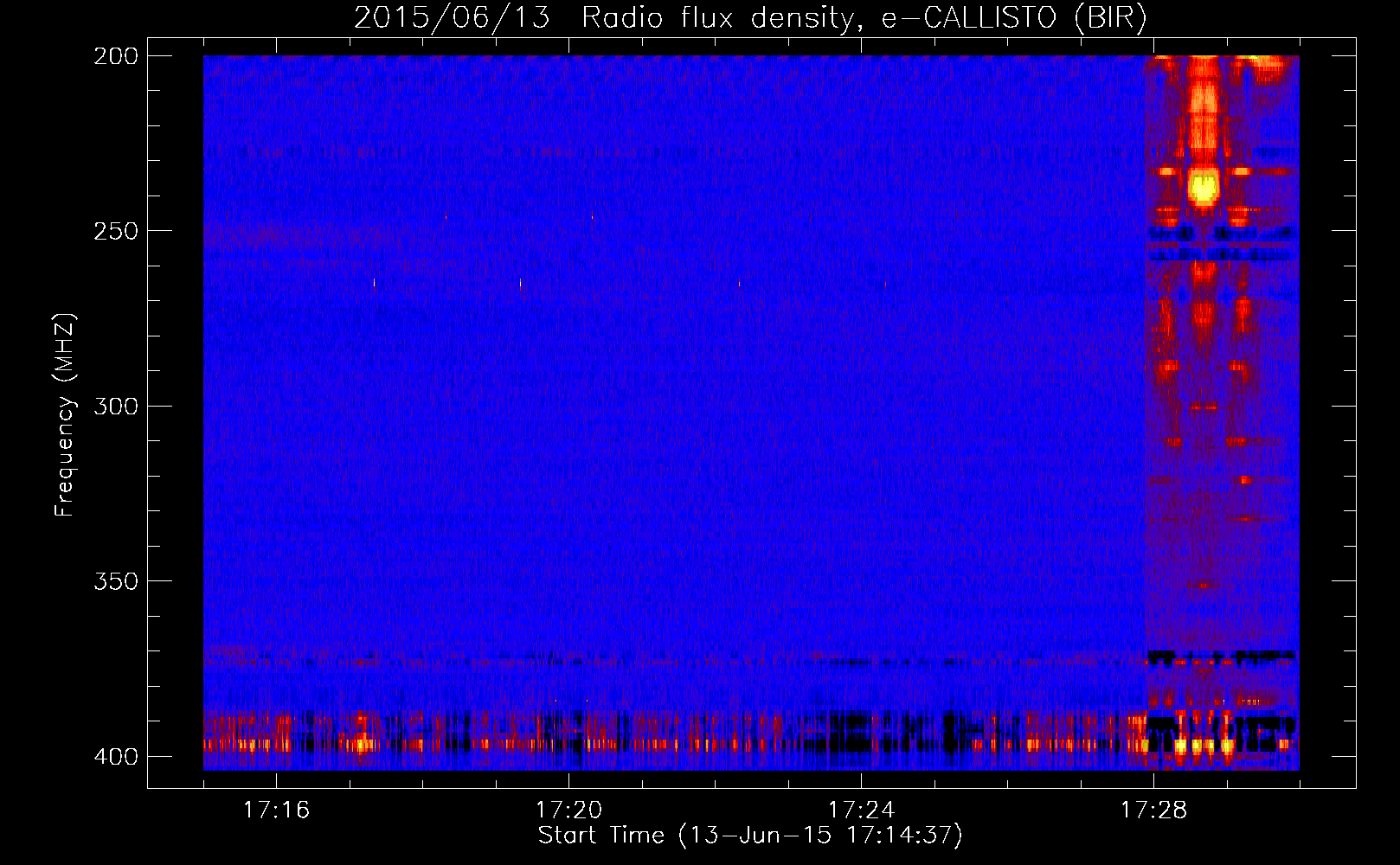This screenshot has width=1400, height=865.
Task: Click the 17:16 time tick label
Action: click(276, 810)
